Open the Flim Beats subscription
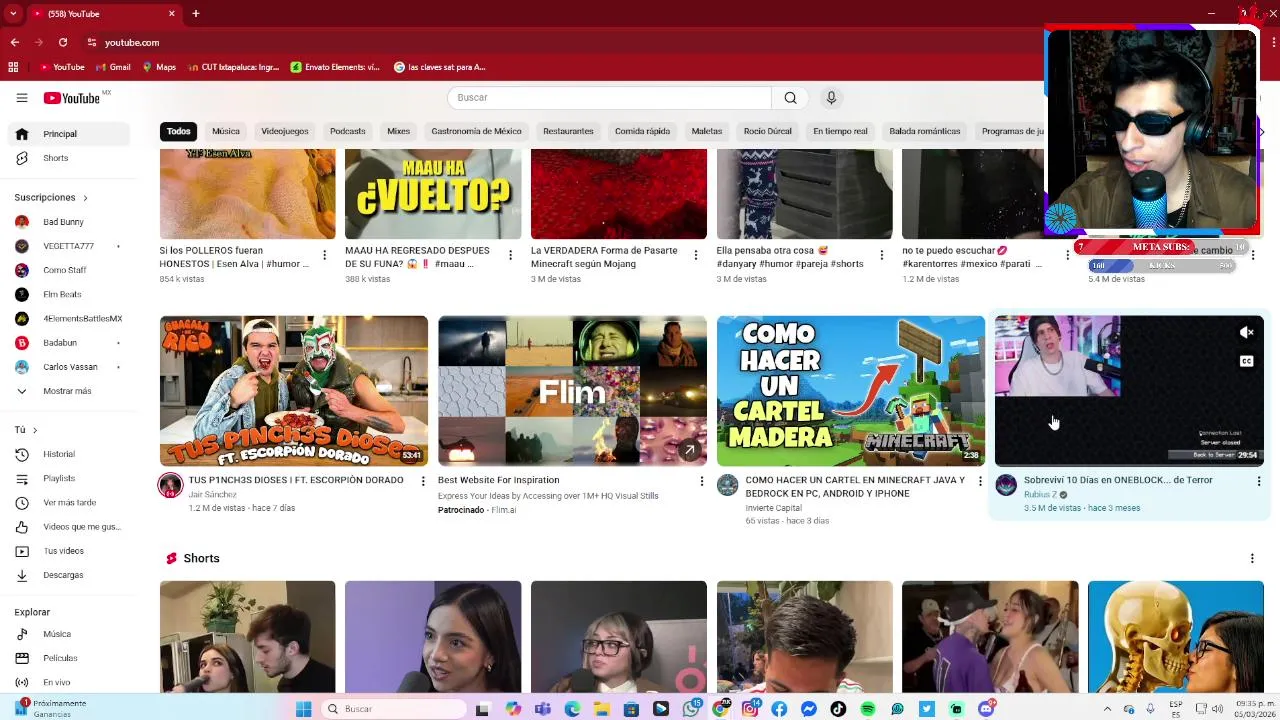The width and height of the screenshot is (1280, 720). pos(68,294)
